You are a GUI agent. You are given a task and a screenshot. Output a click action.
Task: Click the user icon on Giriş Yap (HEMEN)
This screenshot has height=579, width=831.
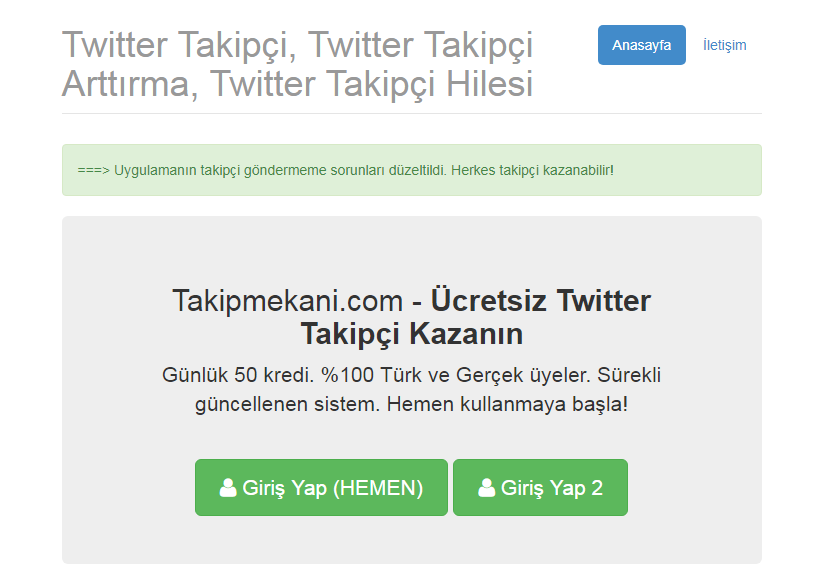click(x=228, y=487)
